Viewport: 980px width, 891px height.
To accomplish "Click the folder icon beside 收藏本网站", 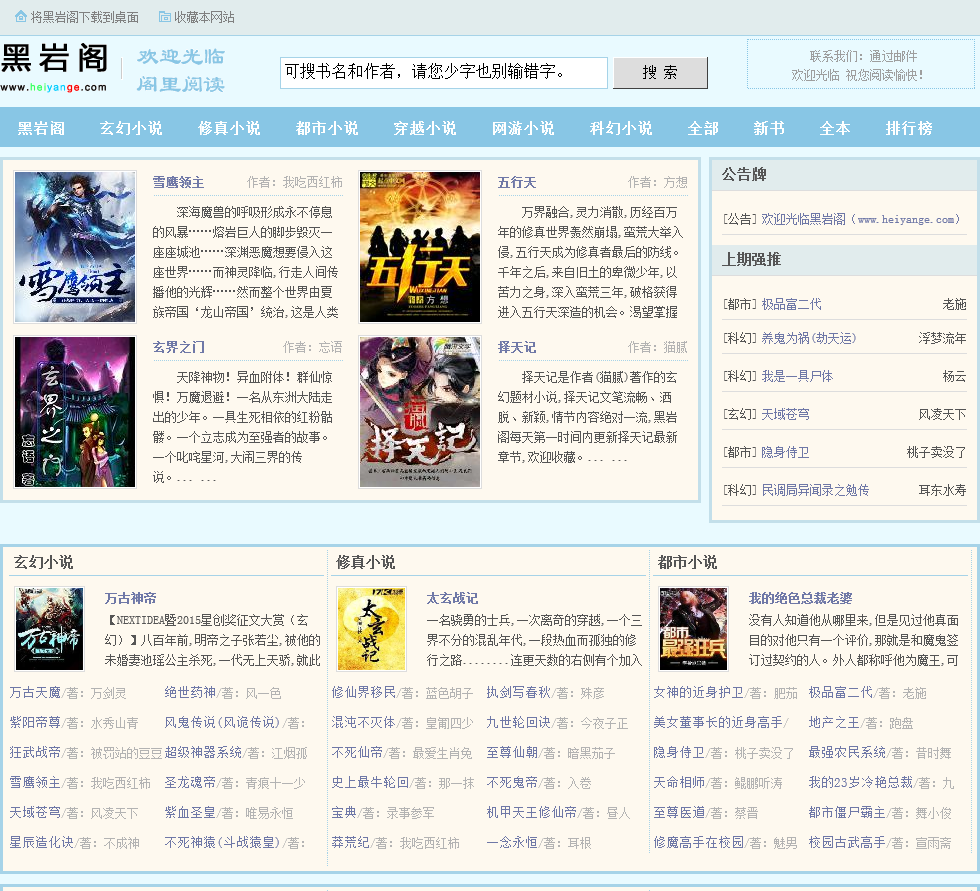I will click(x=164, y=17).
